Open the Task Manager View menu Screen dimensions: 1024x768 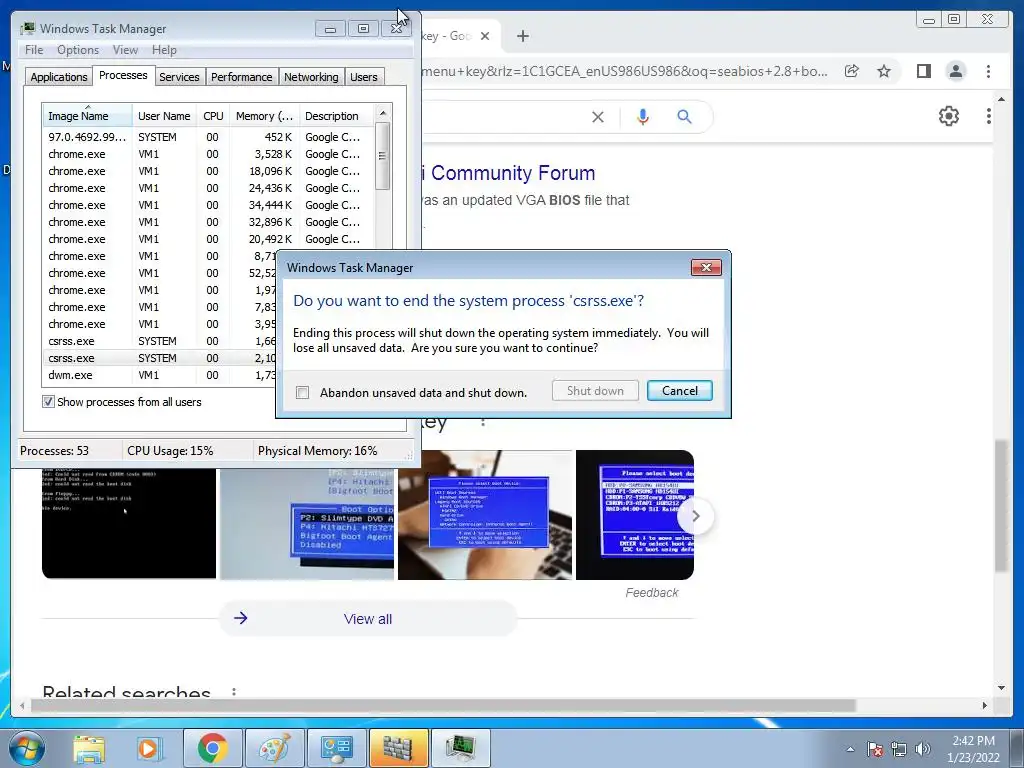click(125, 50)
